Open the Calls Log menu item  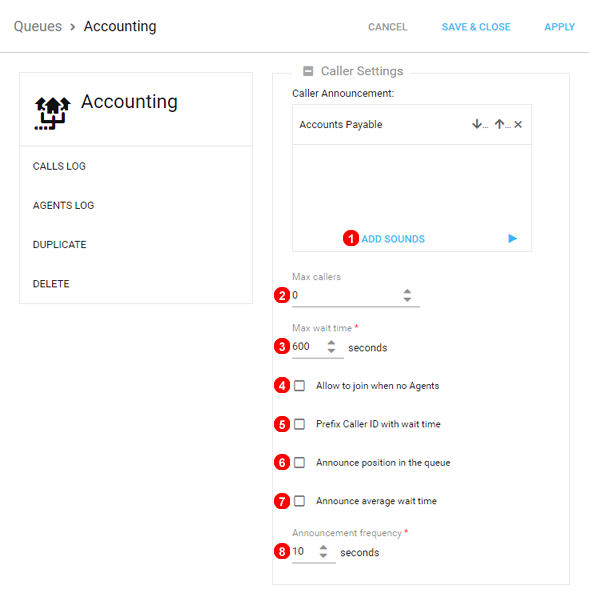59,166
